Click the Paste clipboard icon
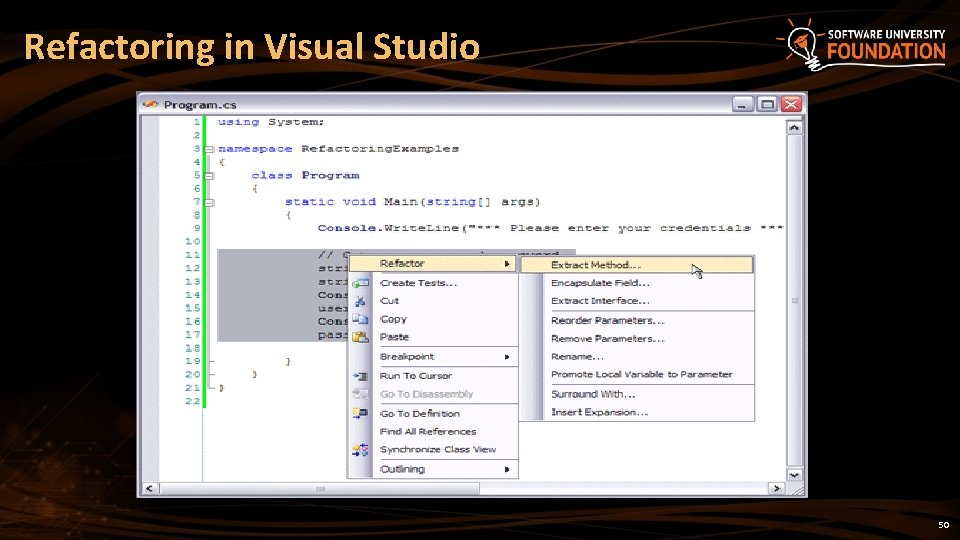This screenshot has height=540, width=960. click(360, 337)
